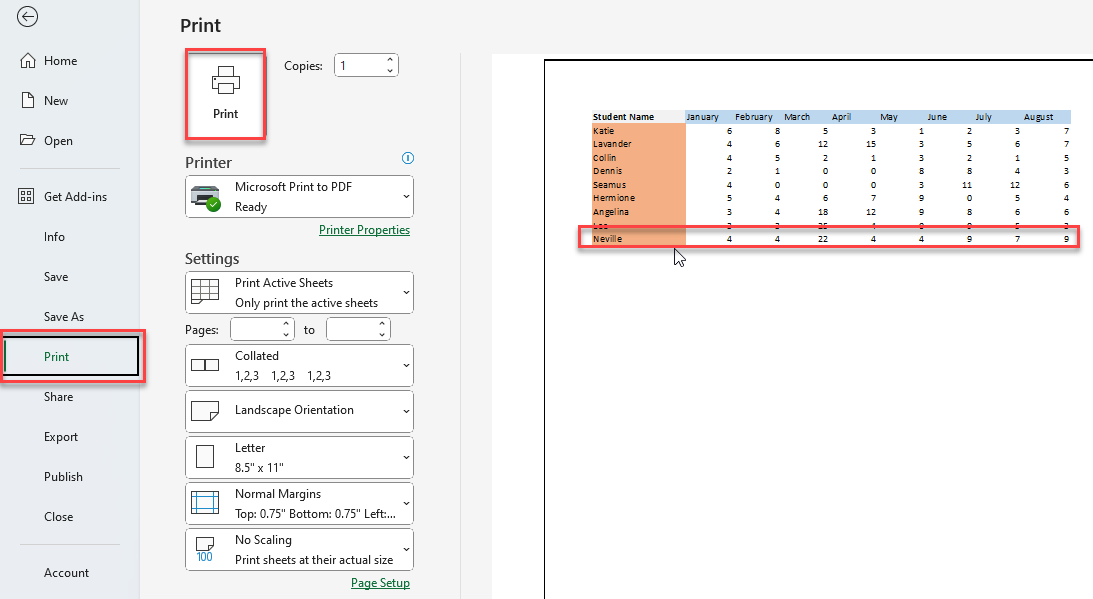Open the Page Setup link
The height and width of the screenshot is (599, 1093).
pos(380,582)
